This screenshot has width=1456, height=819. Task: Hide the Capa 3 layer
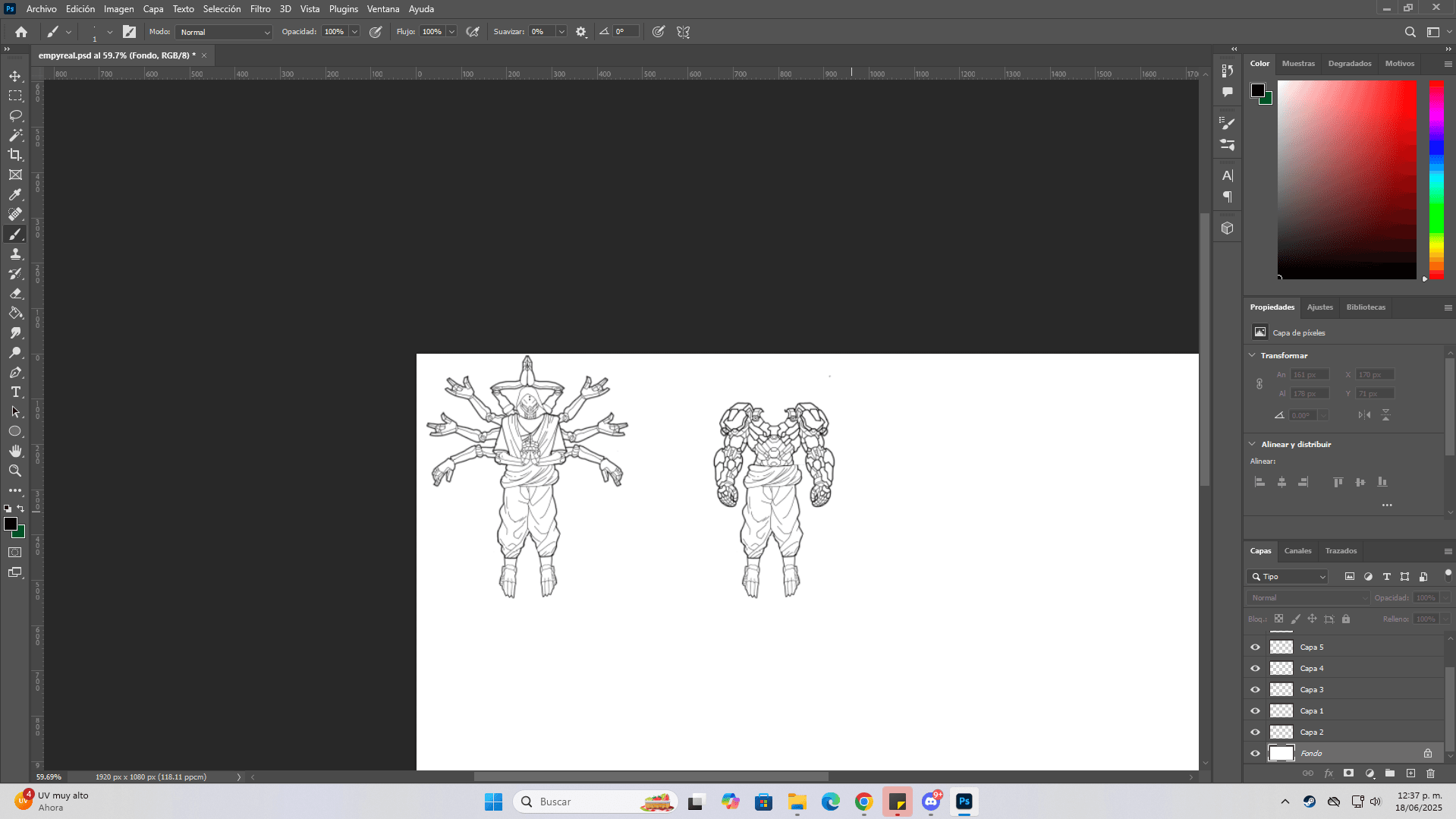1255,690
